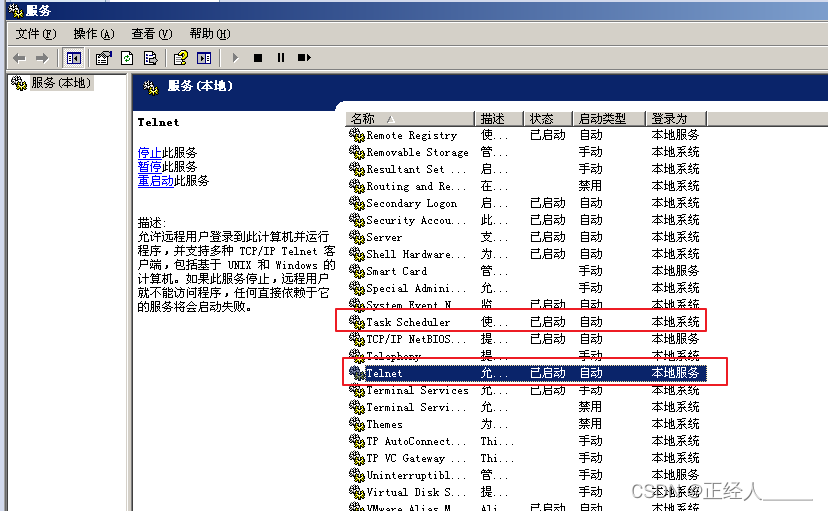Open the 查看(V) menu
Viewport: 828px width, 511px height.
[x=152, y=34]
